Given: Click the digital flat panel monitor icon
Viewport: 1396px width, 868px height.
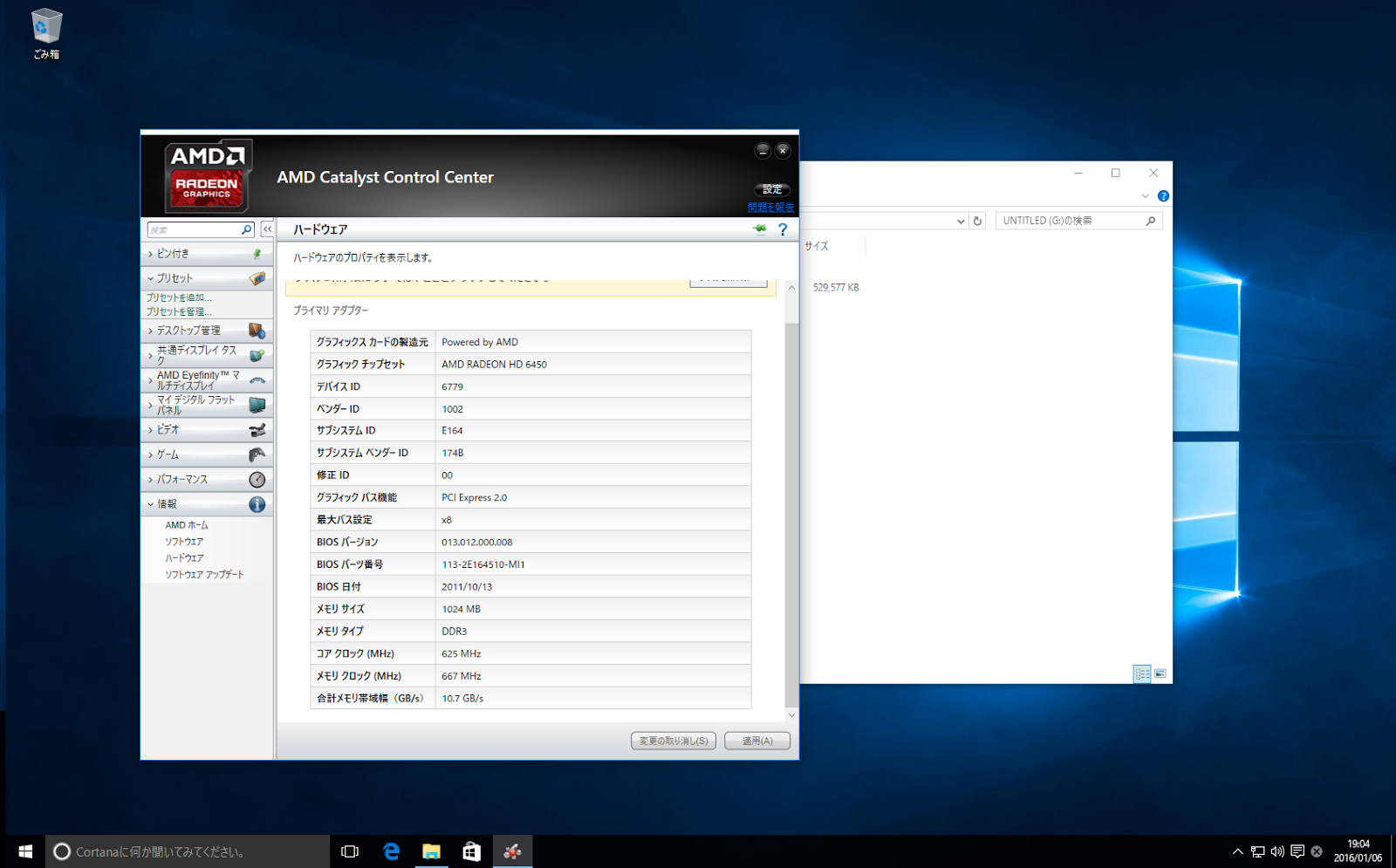Looking at the screenshot, I should (x=257, y=405).
